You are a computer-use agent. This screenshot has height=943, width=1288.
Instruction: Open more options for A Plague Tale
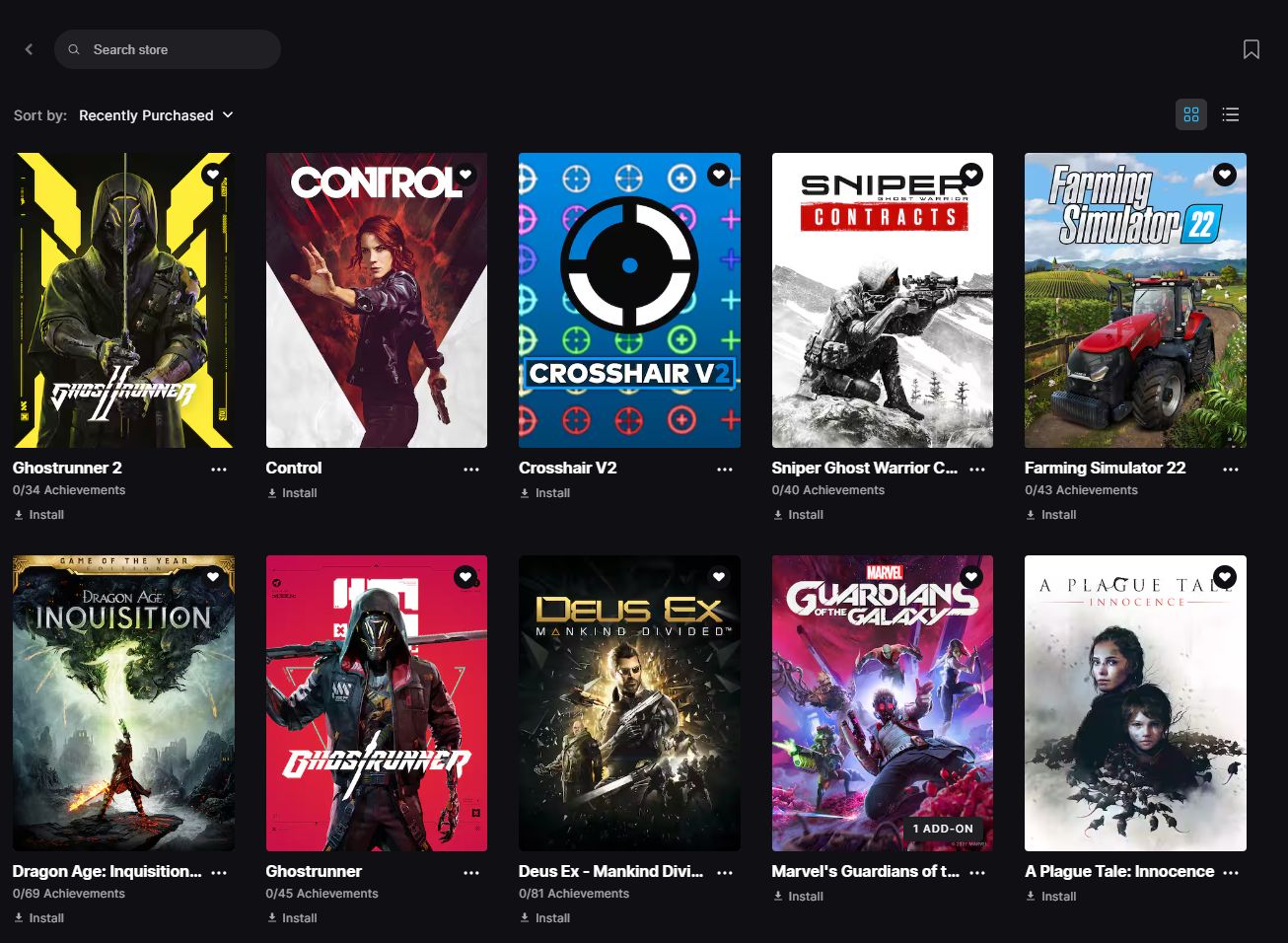tap(1231, 873)
